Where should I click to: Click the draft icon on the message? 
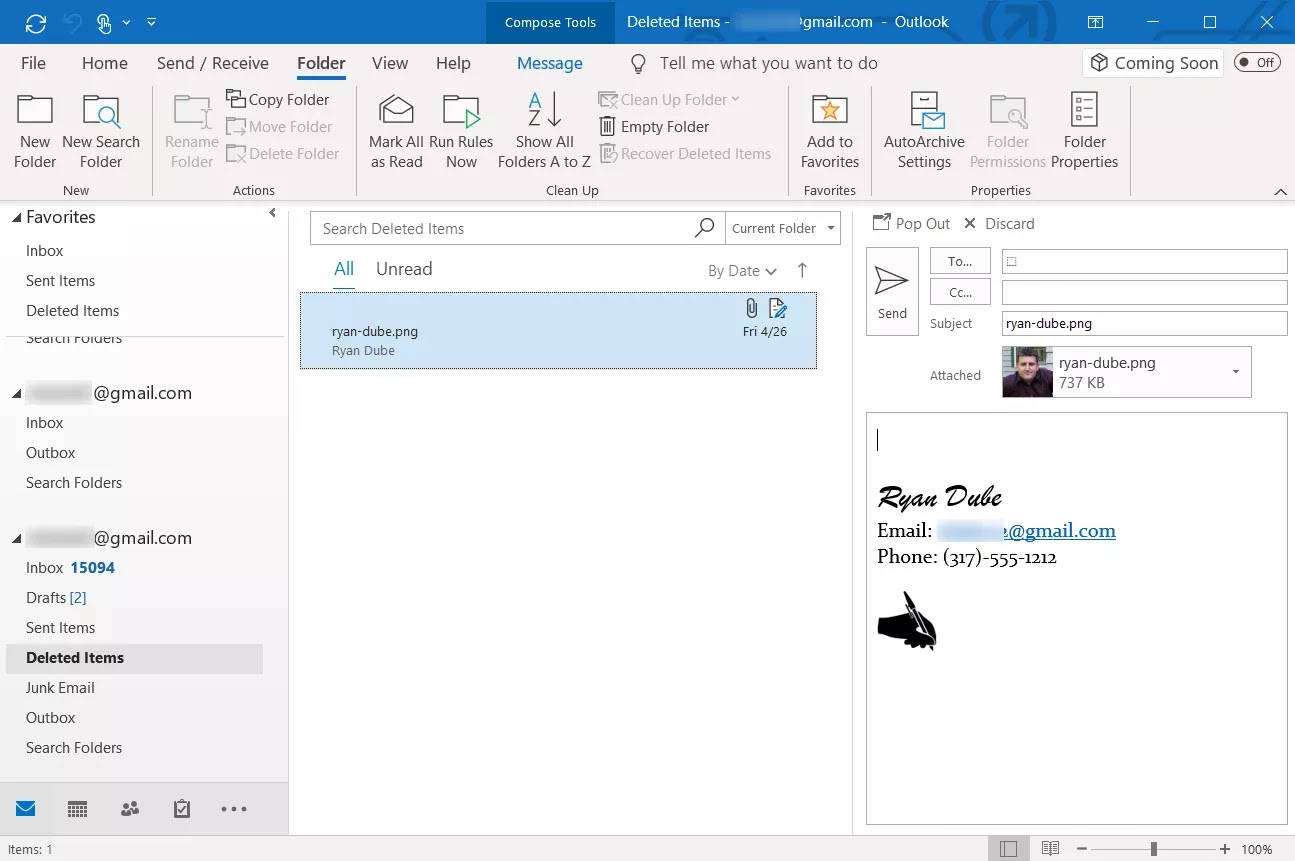point(778,308)
